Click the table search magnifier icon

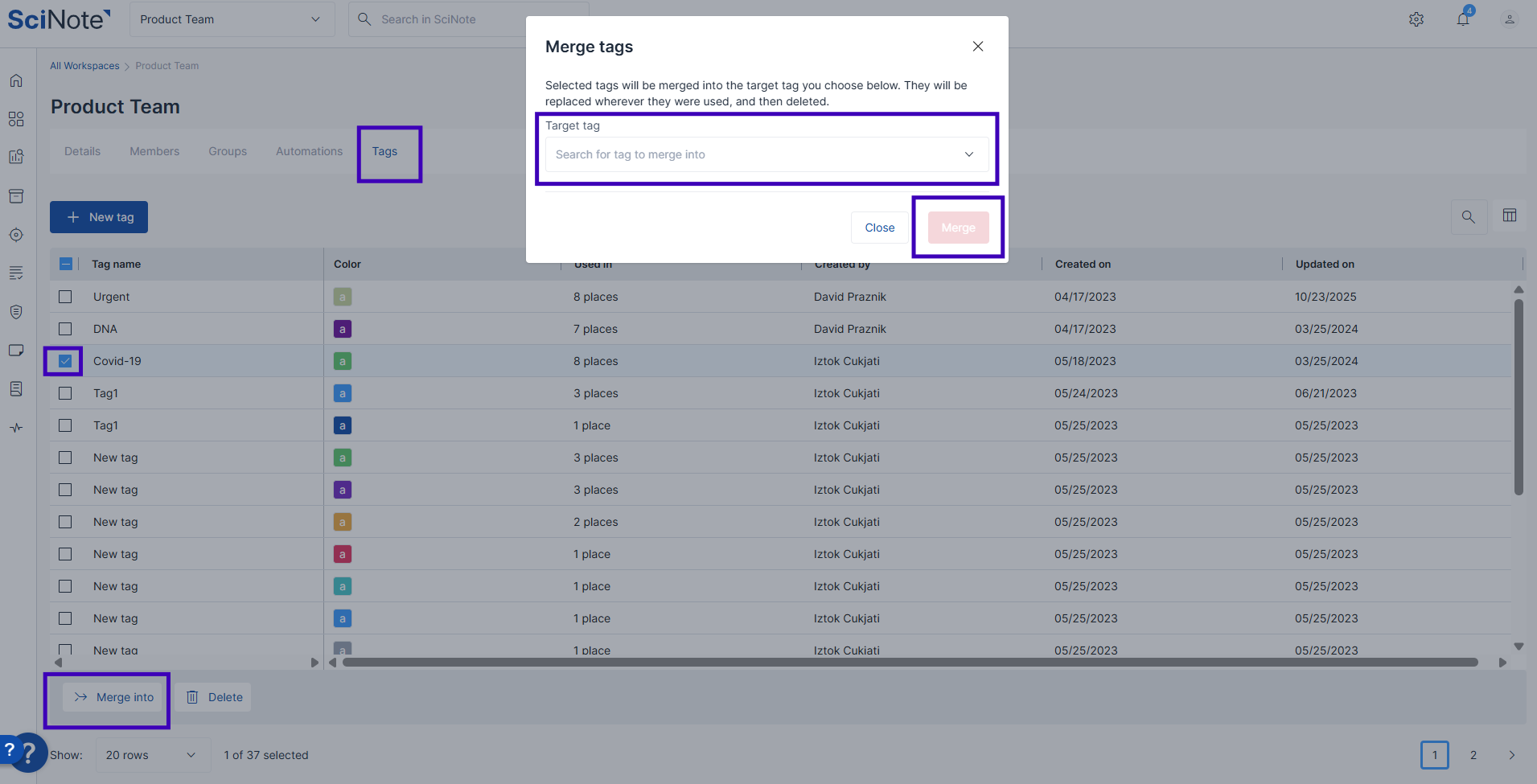[x=1468, y=216]
